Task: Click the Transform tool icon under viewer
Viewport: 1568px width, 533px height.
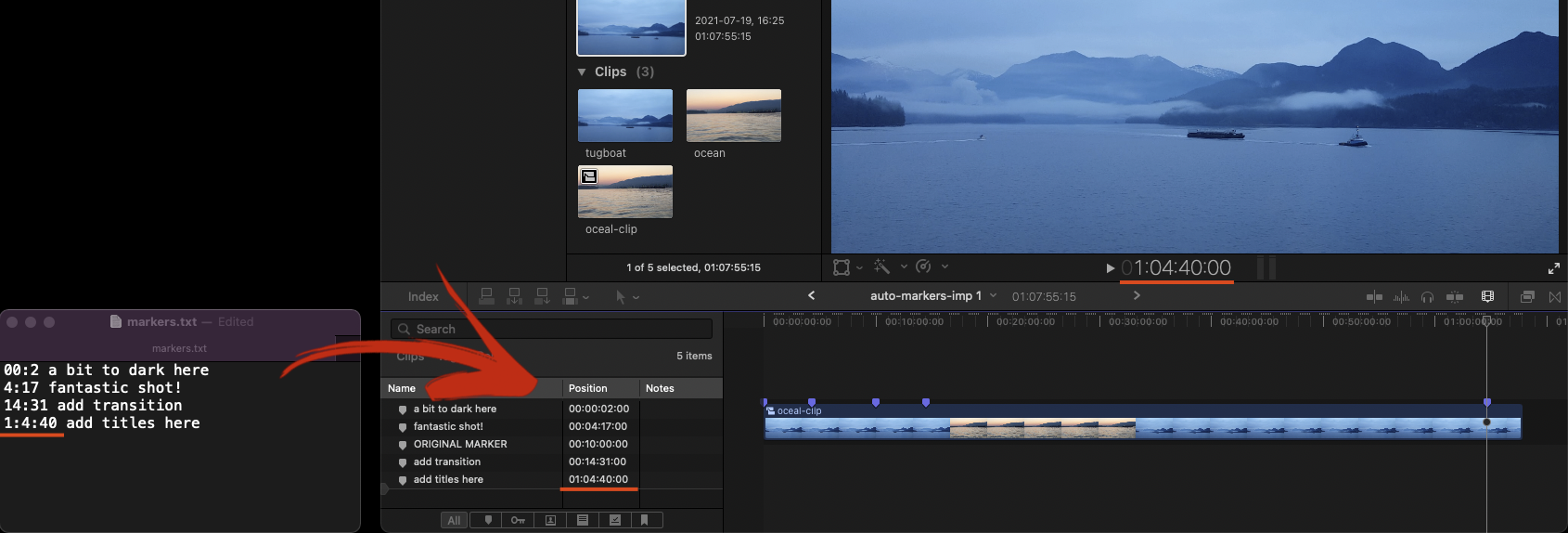Action: [842, 267]
